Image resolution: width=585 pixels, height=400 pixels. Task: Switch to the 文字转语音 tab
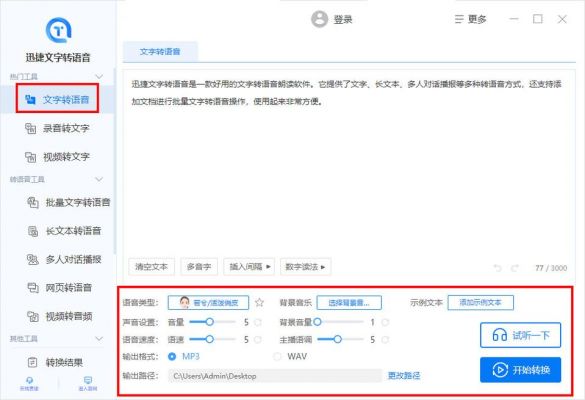[160, 52]
